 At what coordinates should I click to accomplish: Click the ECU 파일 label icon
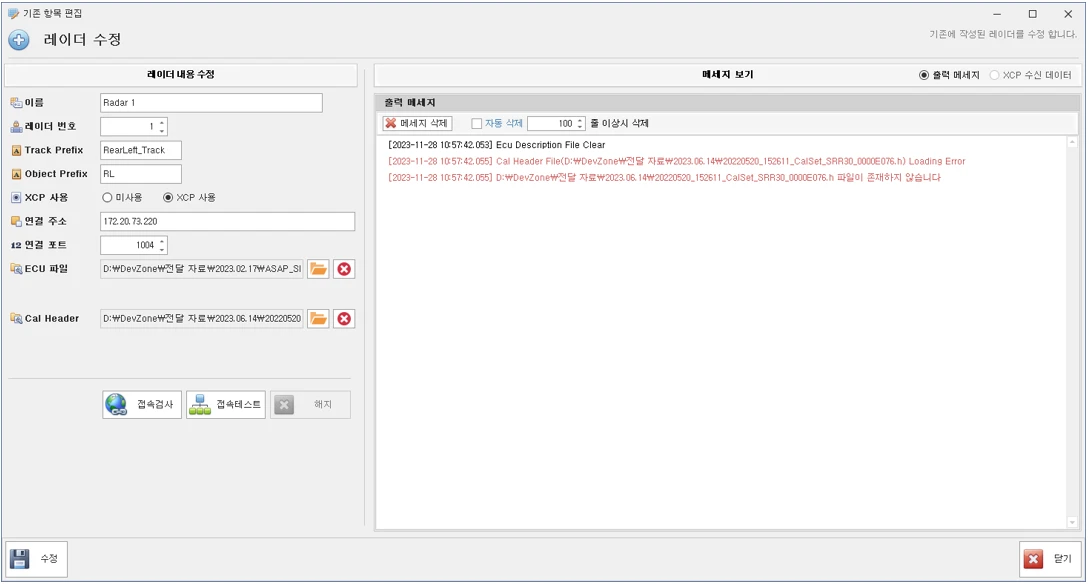(16, 269)
